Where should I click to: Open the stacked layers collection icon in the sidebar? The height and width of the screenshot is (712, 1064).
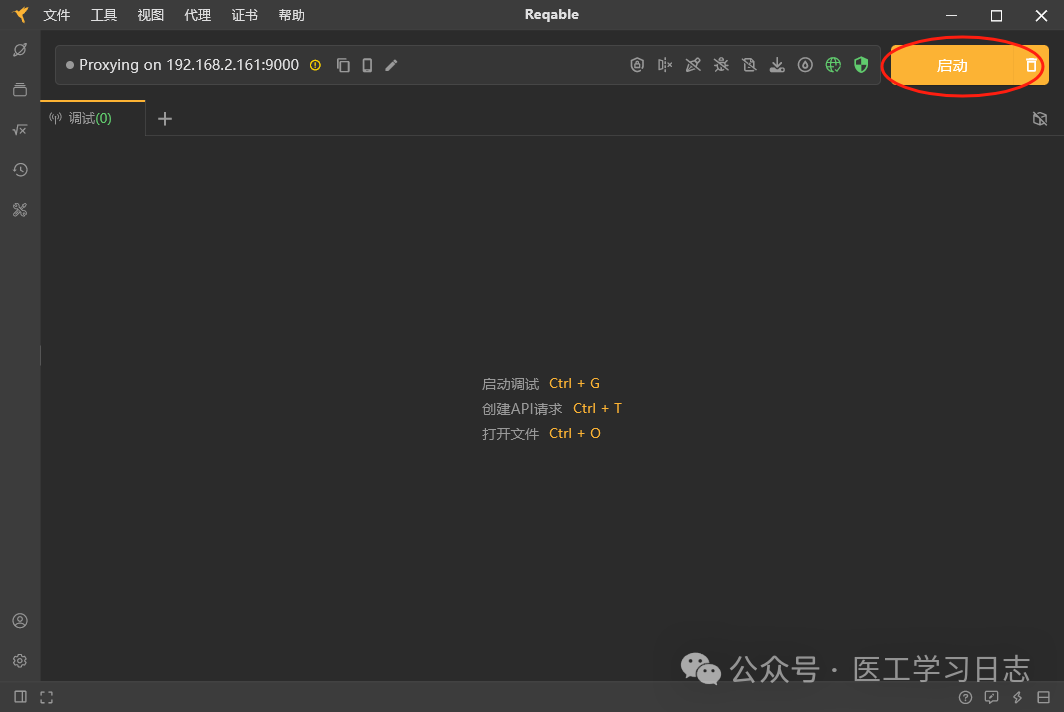click(x=20, y=90)
